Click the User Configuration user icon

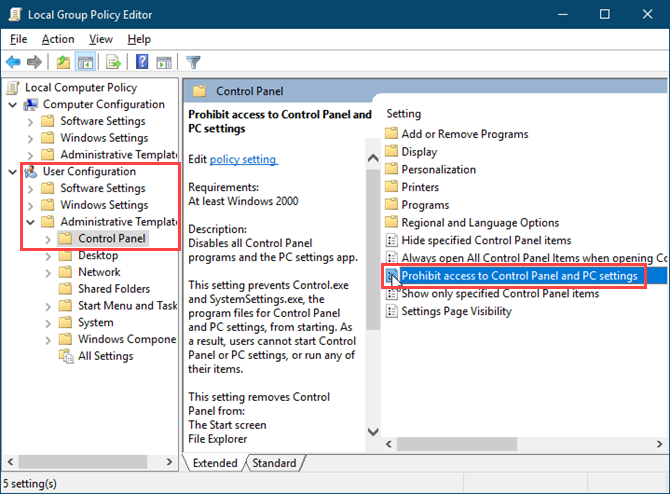coord(31,171)
